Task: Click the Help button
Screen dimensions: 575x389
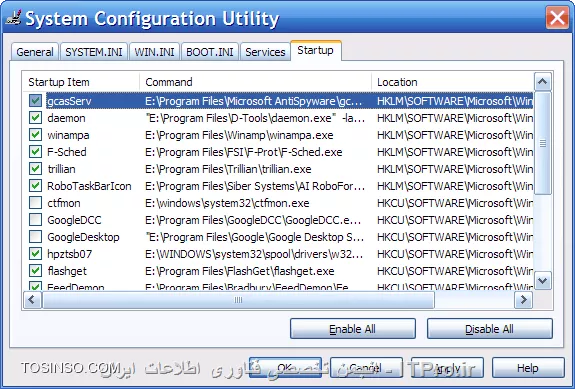Action: (x=528, y=368)
